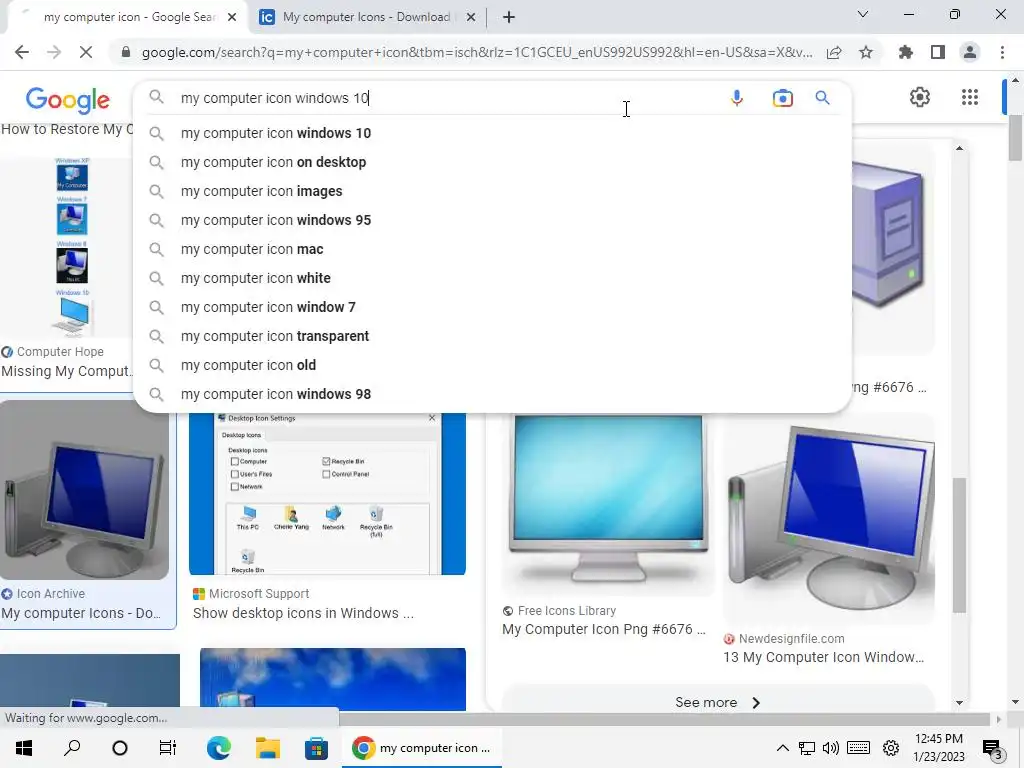Select suggestion my computer icon window 7
The image size is (1024, 768).
coord(492,307)
